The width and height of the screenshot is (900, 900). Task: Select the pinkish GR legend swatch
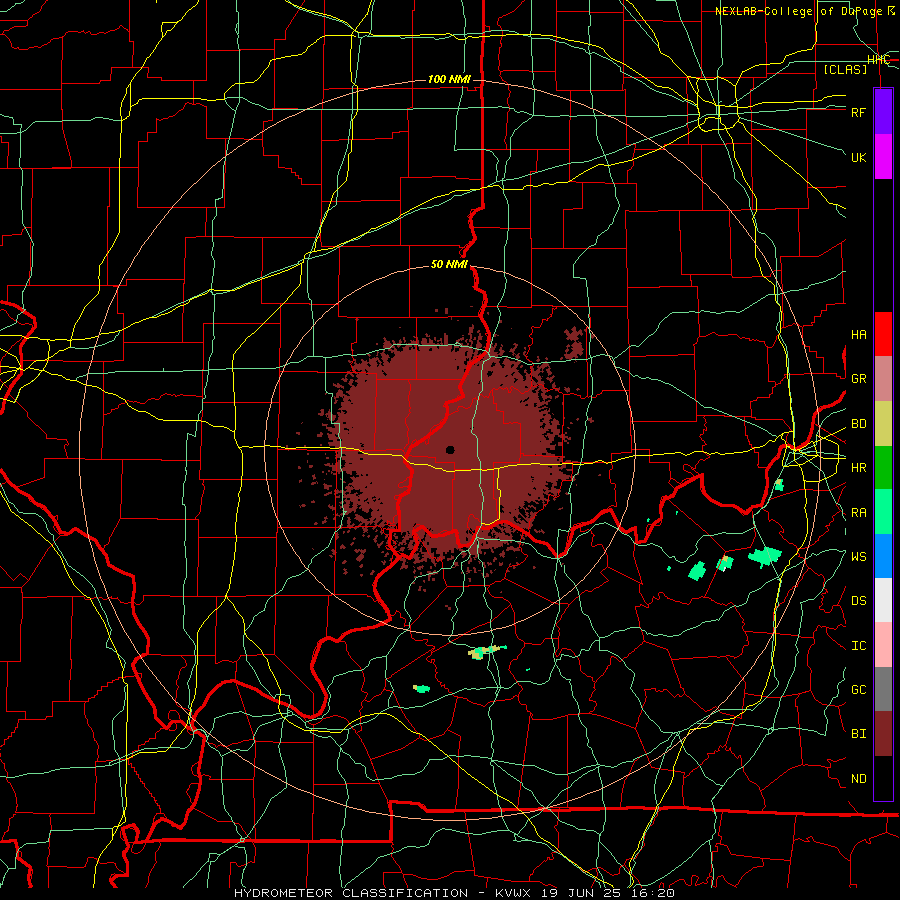883,379
